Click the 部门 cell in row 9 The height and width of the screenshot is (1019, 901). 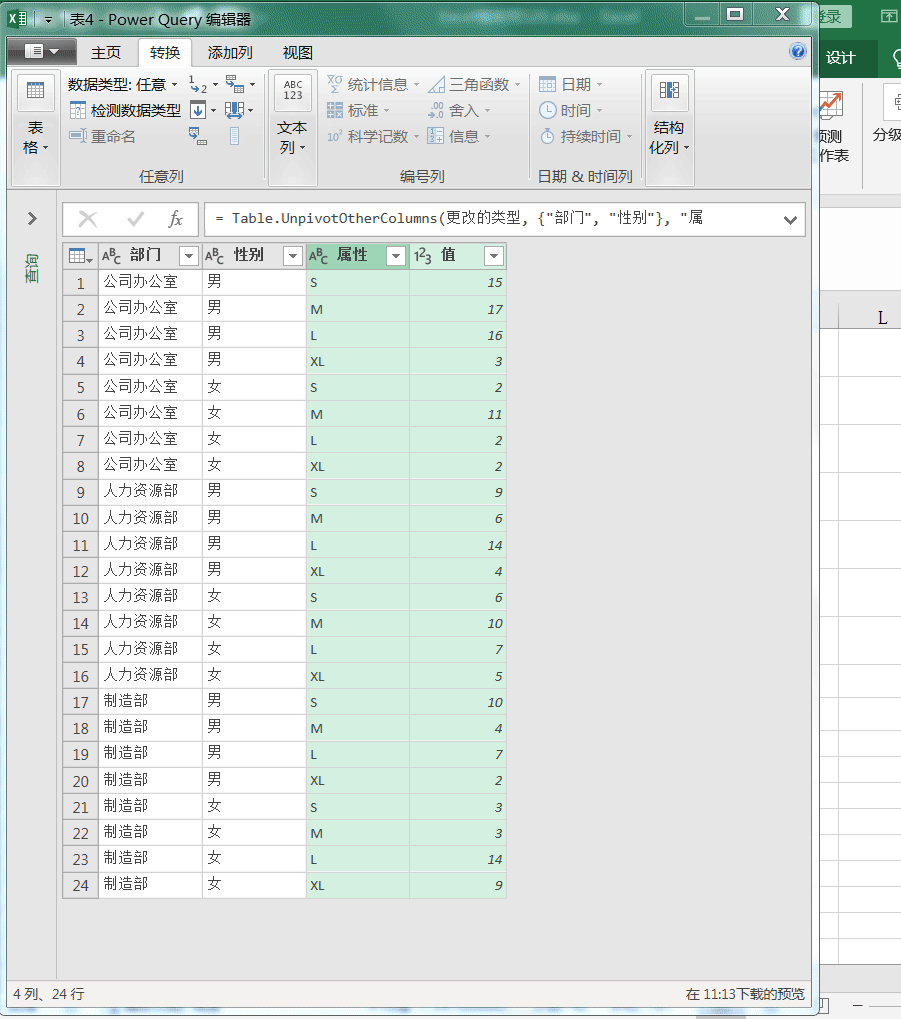click(x=150, y=492)
